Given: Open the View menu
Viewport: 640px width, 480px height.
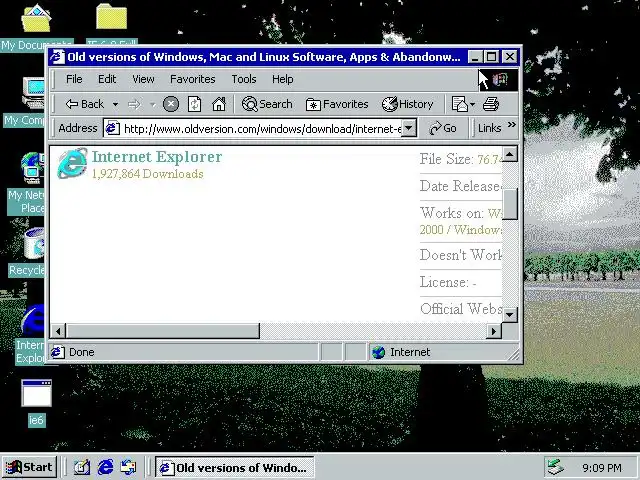Looking at the screenshot, I should point(143,79).
